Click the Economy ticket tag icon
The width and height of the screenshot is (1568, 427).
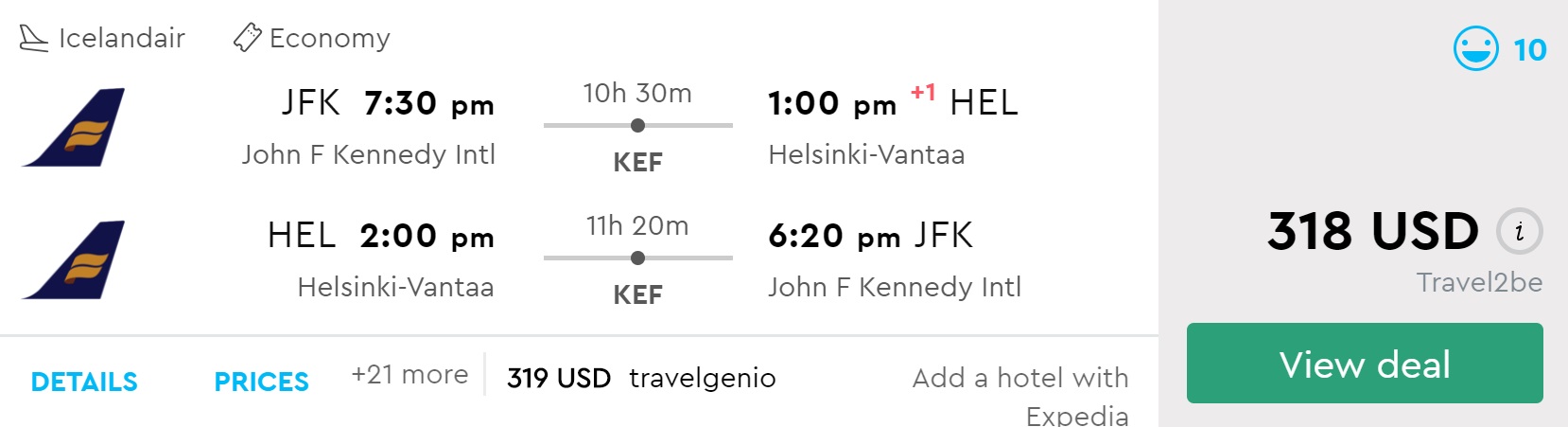(247, 38)
